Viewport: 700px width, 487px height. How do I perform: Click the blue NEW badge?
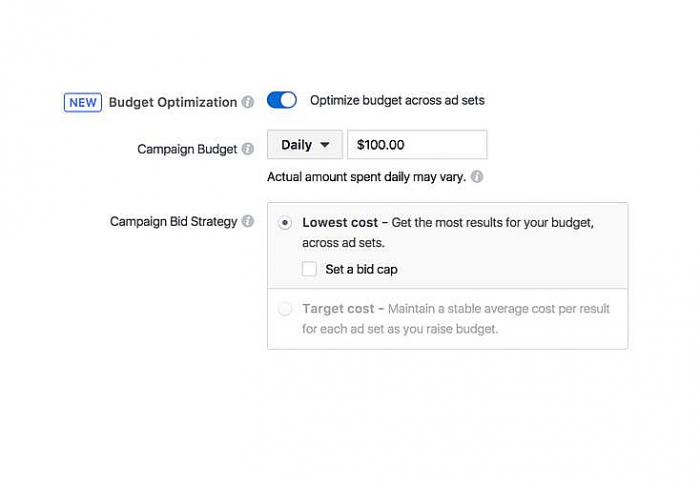83,102
